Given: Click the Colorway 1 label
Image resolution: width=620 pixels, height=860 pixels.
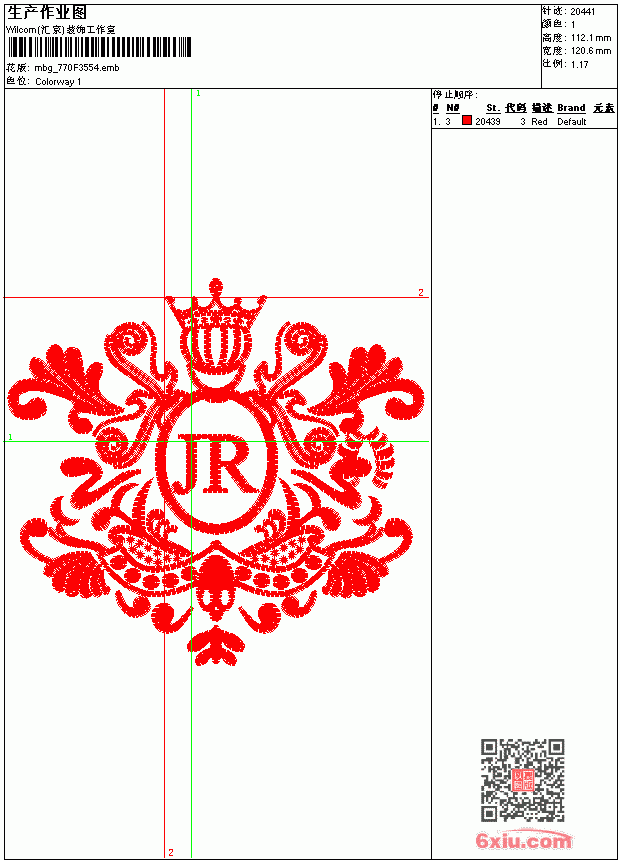Looking at the screenshot, I should pyautogui.click(x=58, y=82).
